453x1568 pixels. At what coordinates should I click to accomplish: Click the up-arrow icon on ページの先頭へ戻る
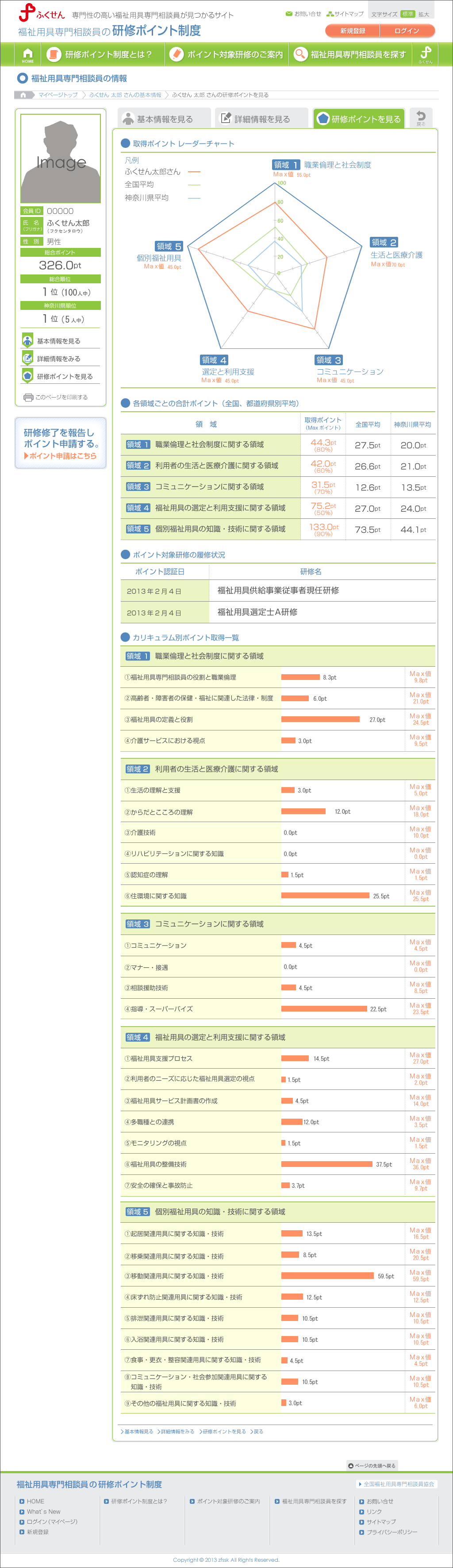pos(351,1466)
